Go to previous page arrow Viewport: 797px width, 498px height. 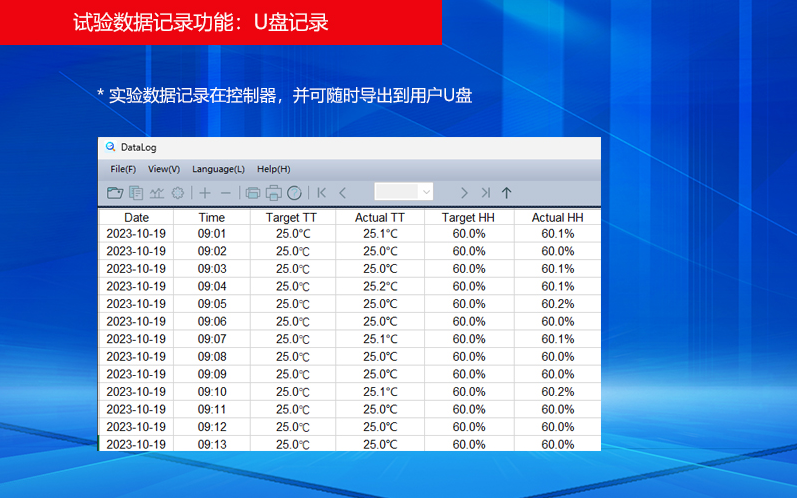pos(343,193)
